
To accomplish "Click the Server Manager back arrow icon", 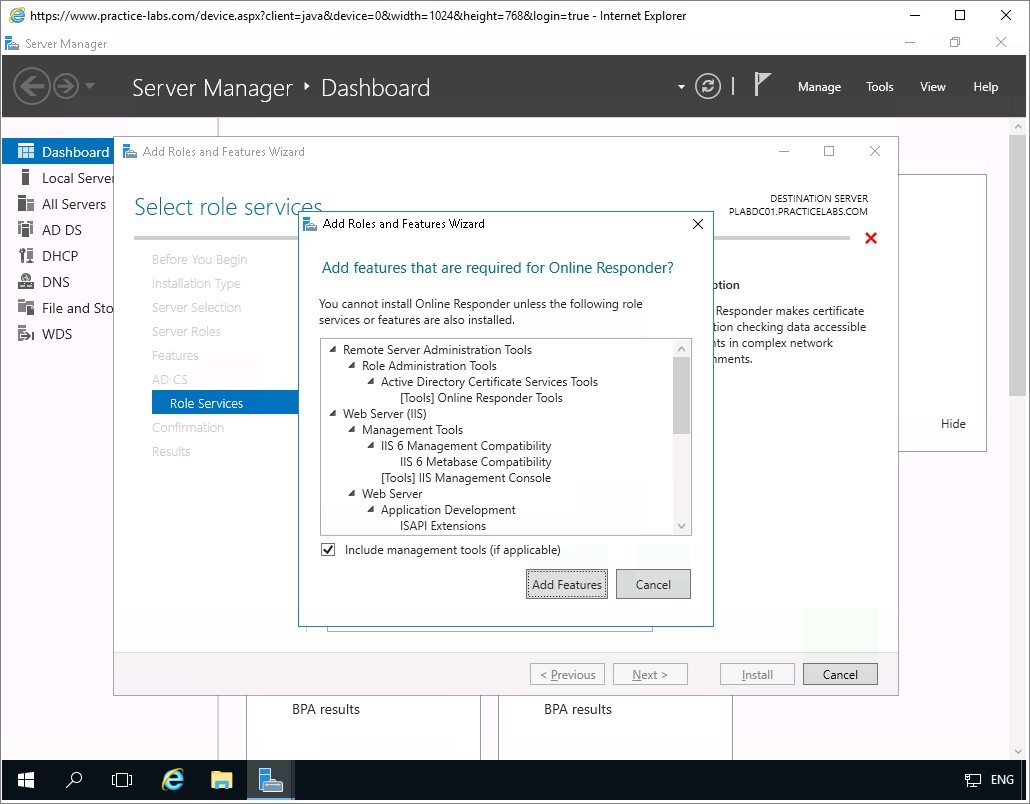I will click(x=32, y=86).
